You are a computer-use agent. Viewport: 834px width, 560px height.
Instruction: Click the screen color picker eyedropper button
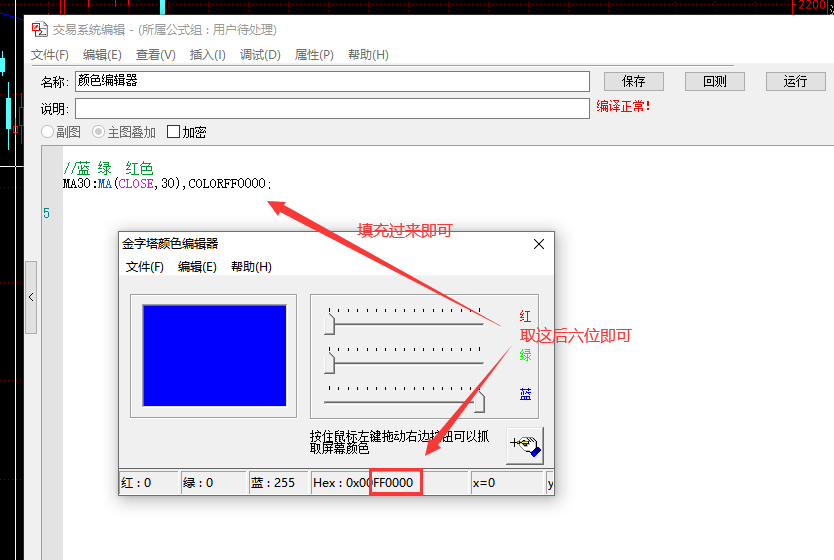click(x=524, y=445)
